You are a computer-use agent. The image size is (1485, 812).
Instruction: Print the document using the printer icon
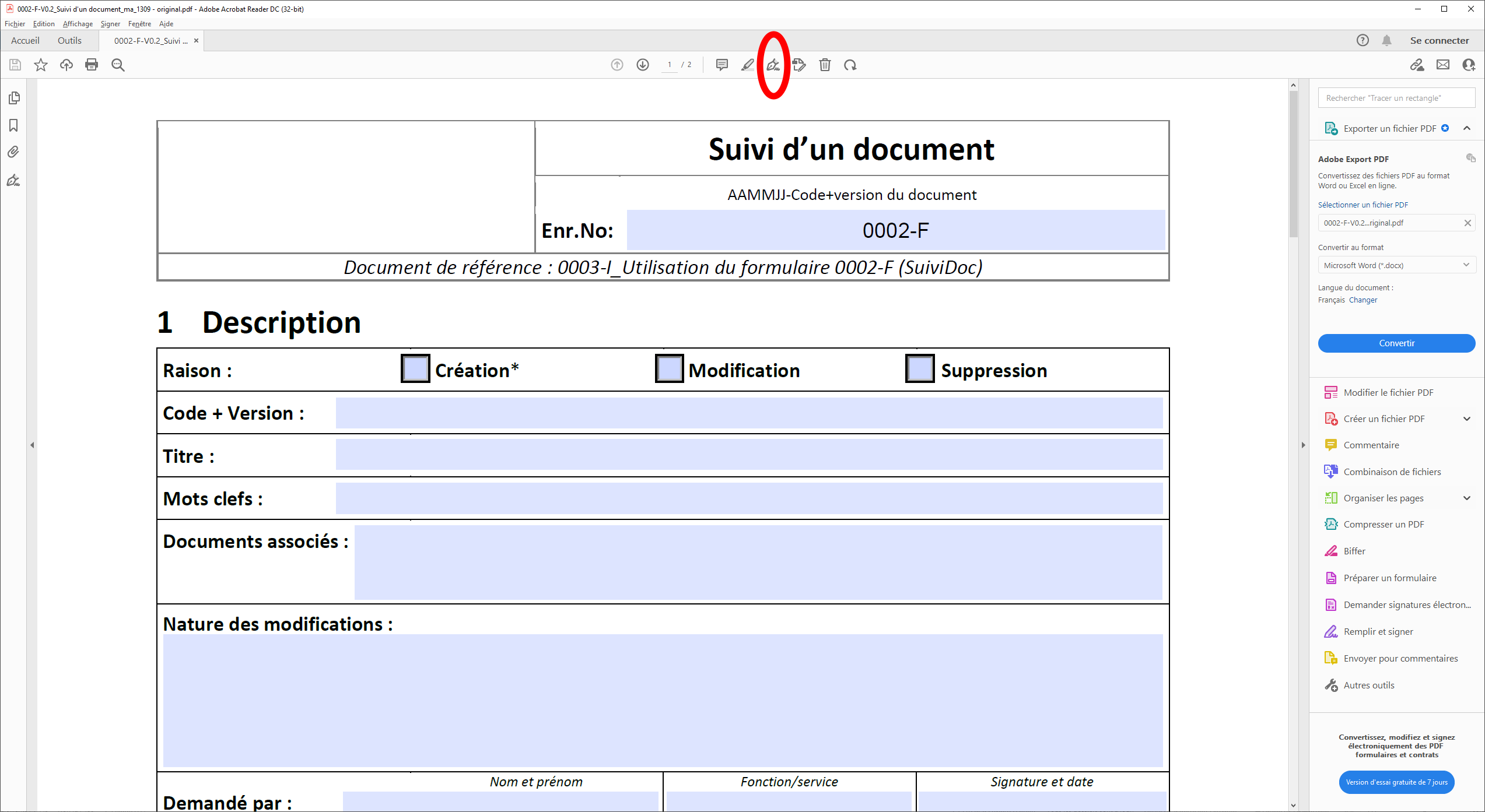pyautogui.click(x=92, y=65)
